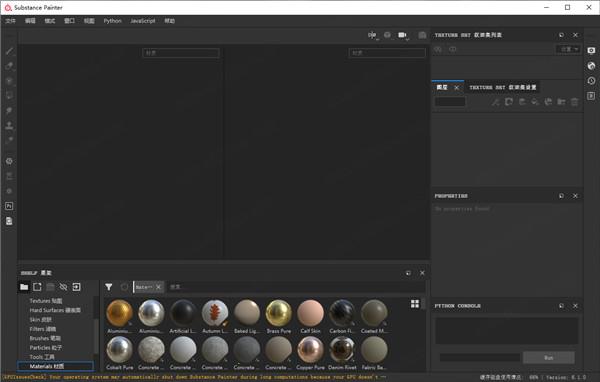600x382 pixels.
Task: Select the Clone stamp tool
Action: tap(9, 125)
